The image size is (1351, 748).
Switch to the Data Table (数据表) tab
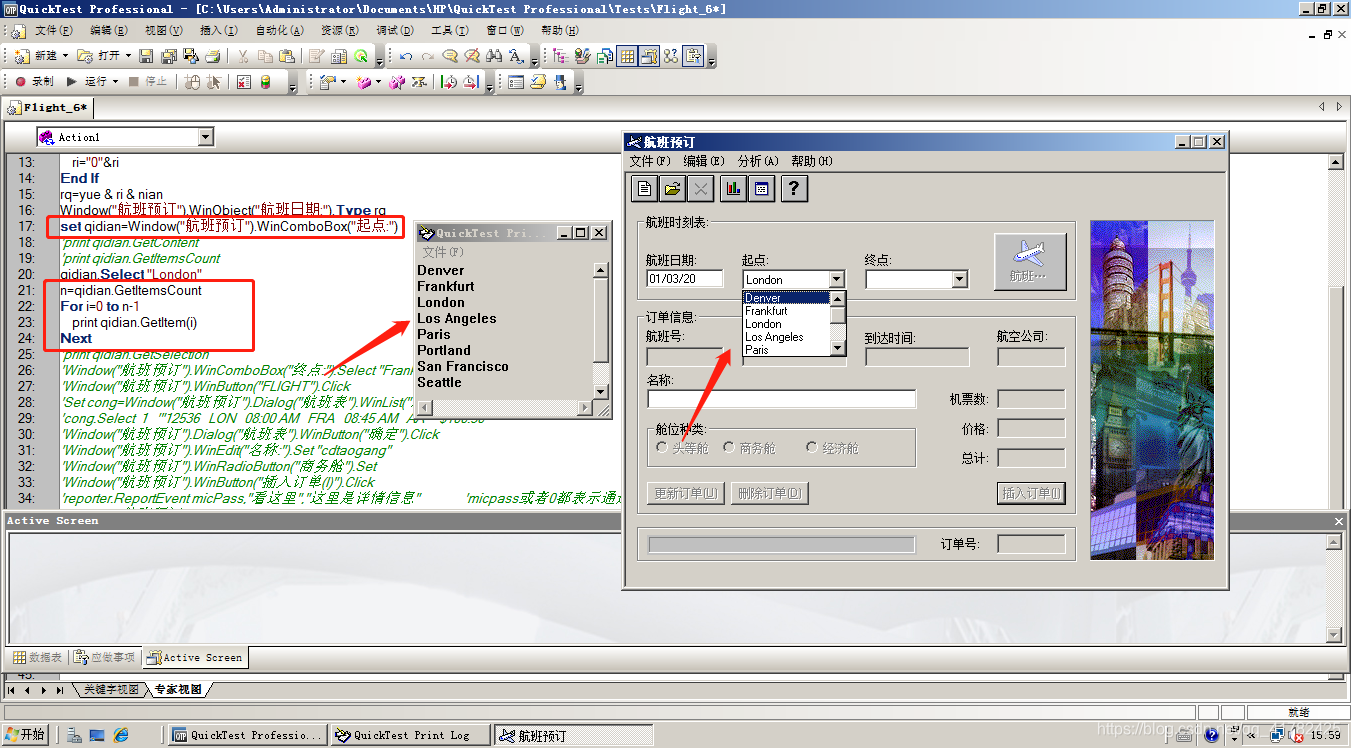pyautogui.click(x=37, y=657)
